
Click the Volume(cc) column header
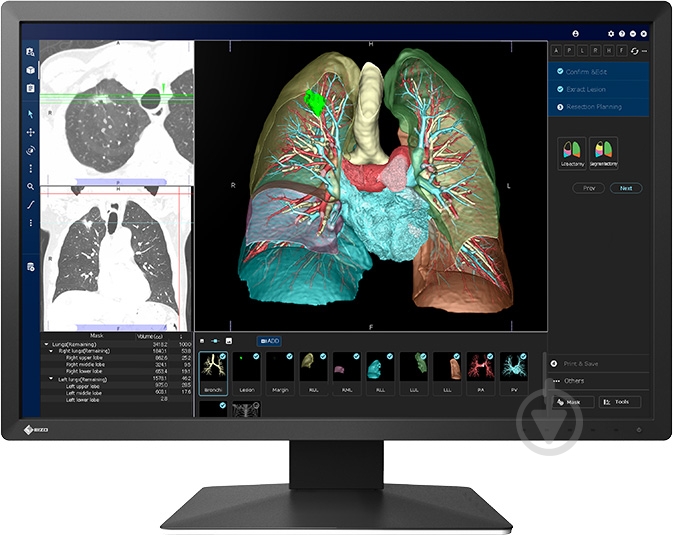pos(150,337)
